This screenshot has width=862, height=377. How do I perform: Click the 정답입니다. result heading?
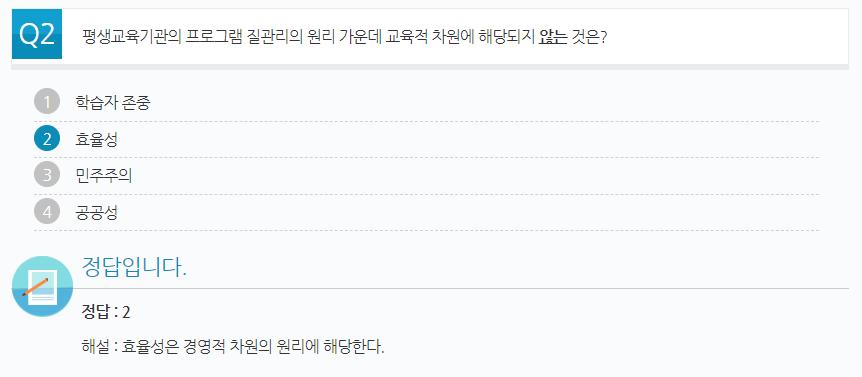134,267
